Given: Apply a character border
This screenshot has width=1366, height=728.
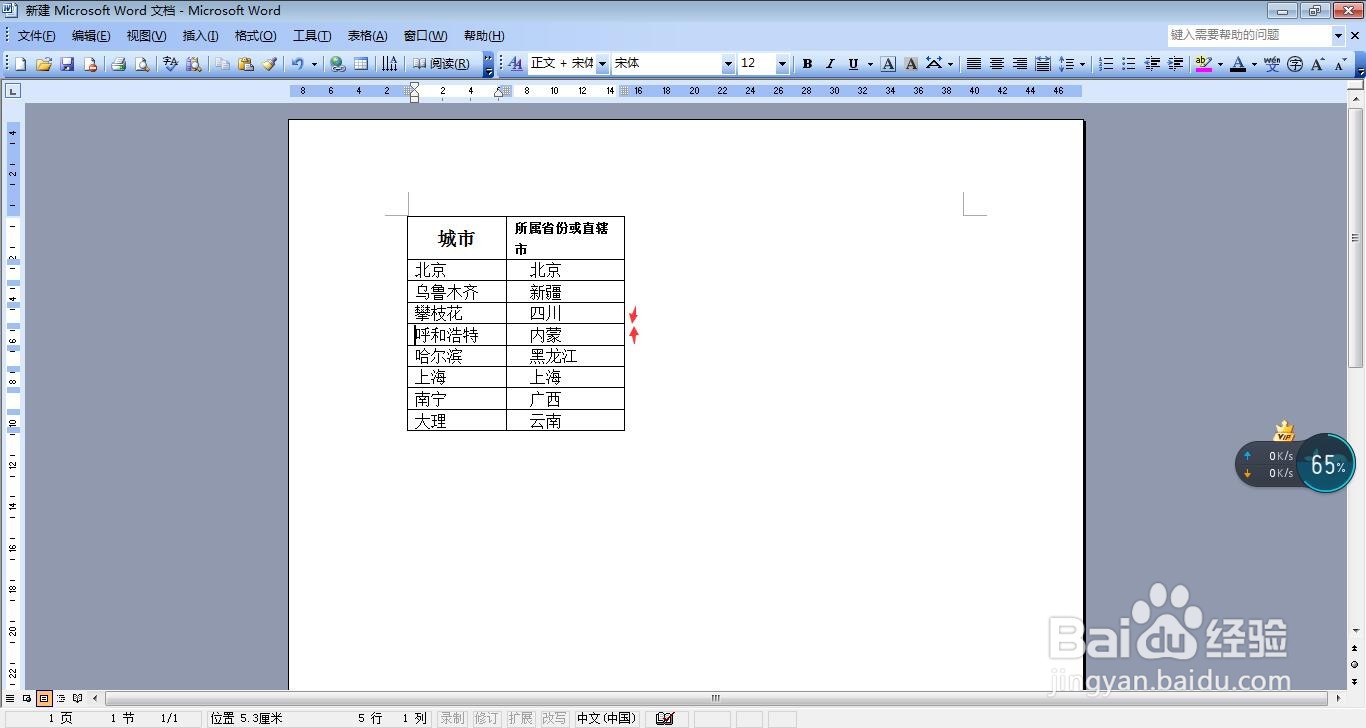Looking at the screenshot, I should point(888,64).
